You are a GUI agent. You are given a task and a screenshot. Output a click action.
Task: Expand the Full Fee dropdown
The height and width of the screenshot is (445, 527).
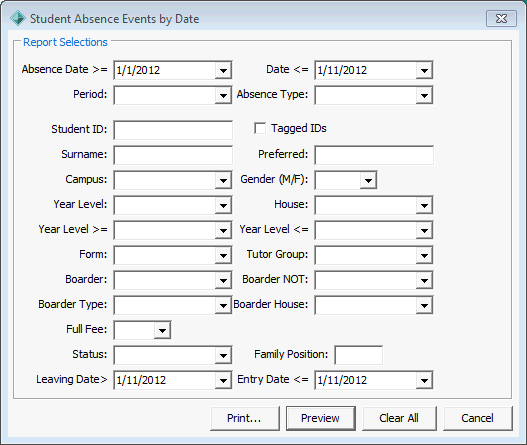tap(162, 330)
